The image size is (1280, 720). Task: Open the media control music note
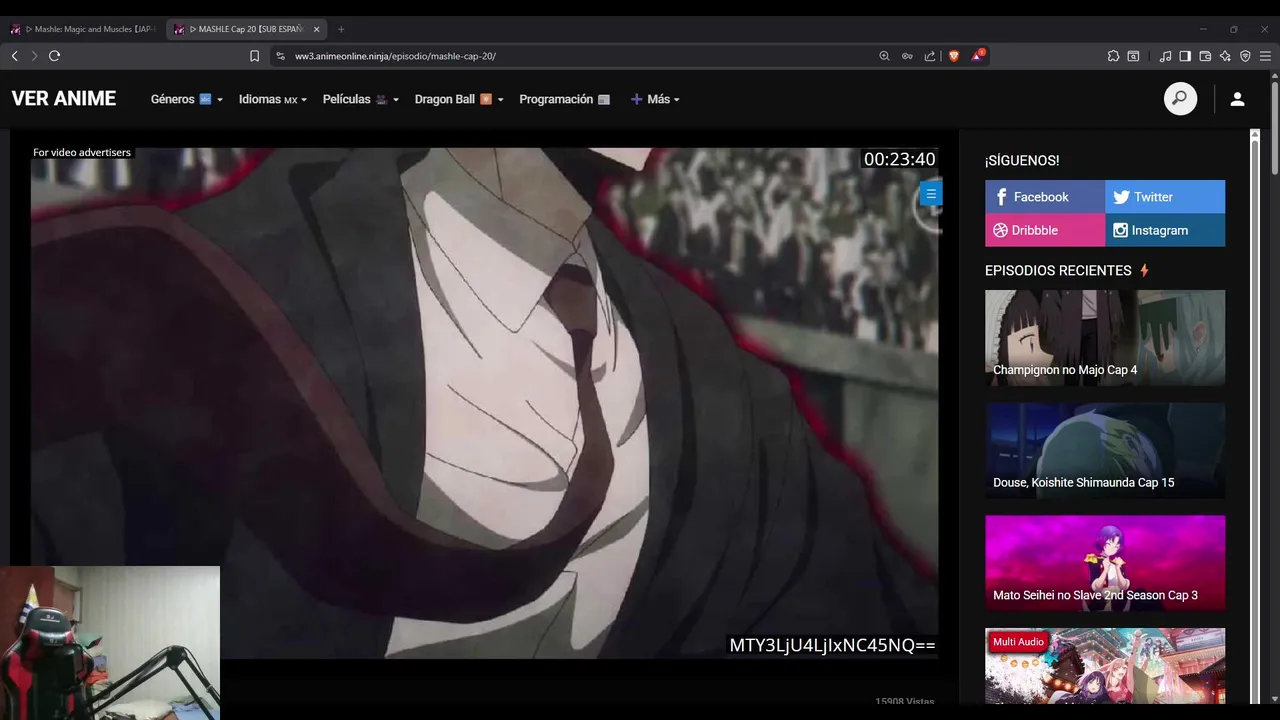coord(1165,56)
